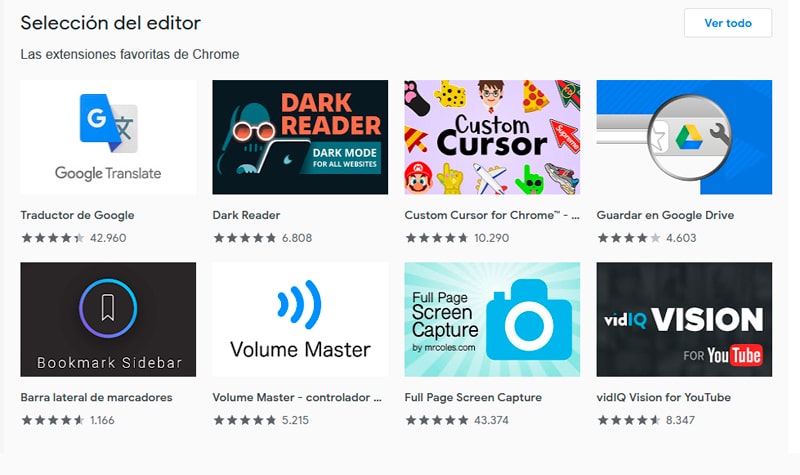Click the star rating next to 6.808

245,238
